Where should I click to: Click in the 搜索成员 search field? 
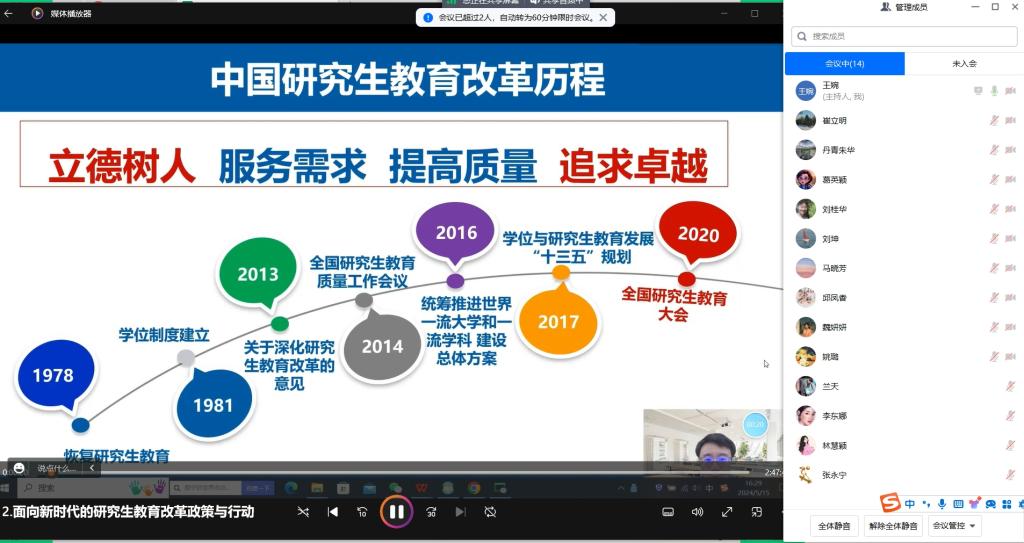904,36
